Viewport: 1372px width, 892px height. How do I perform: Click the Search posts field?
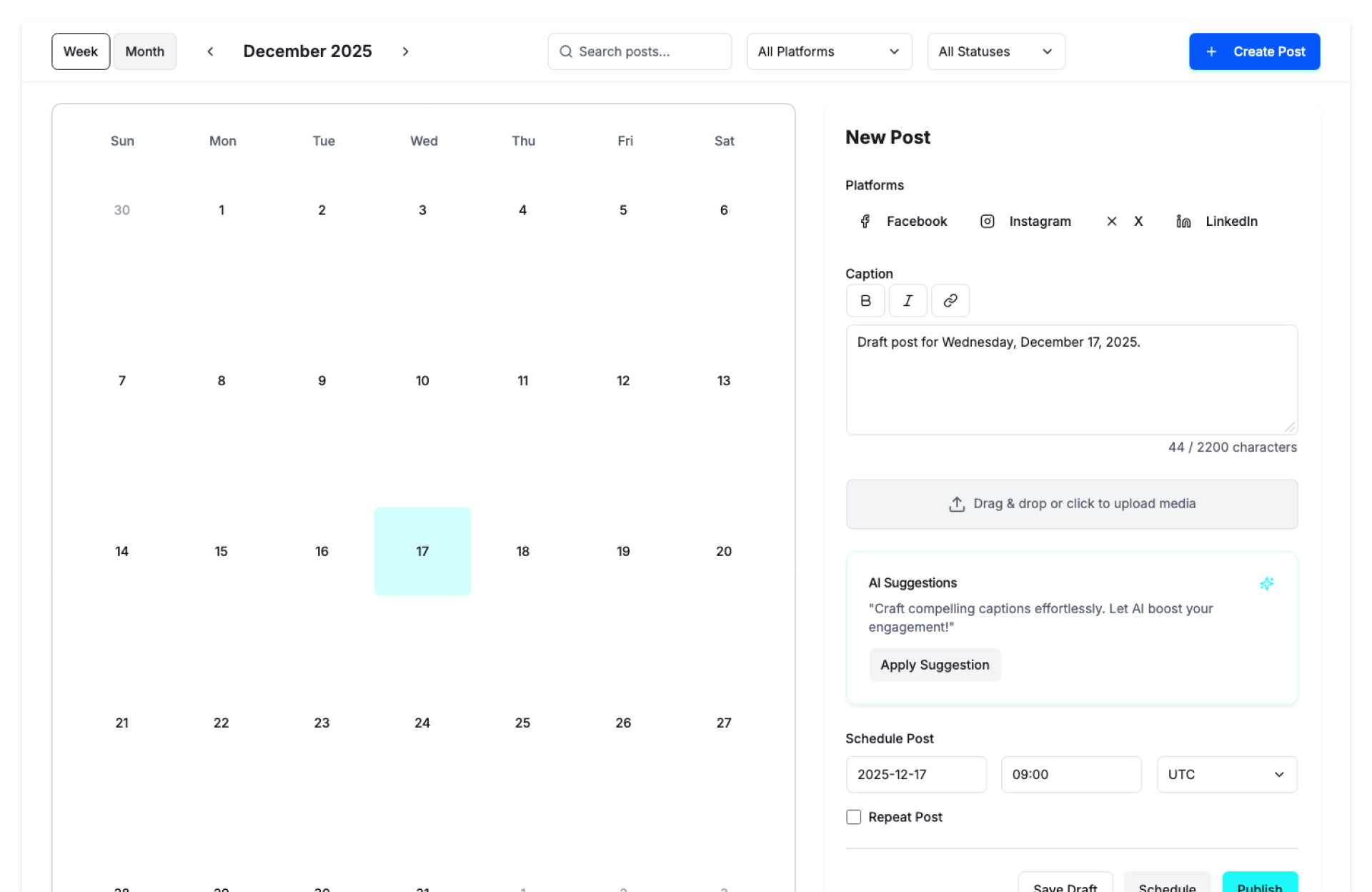[x=640, y=51]
